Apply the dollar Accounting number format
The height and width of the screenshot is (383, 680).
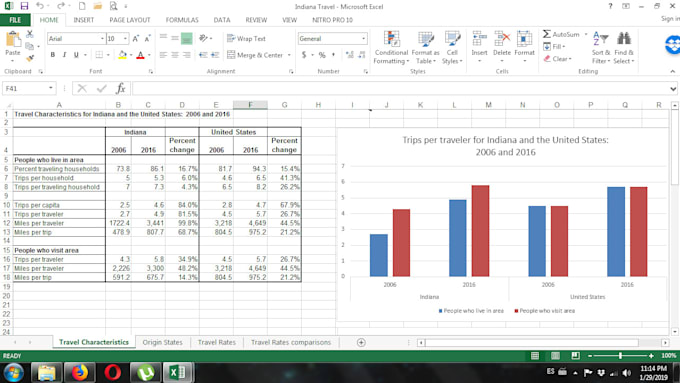(x=304, y=55)
